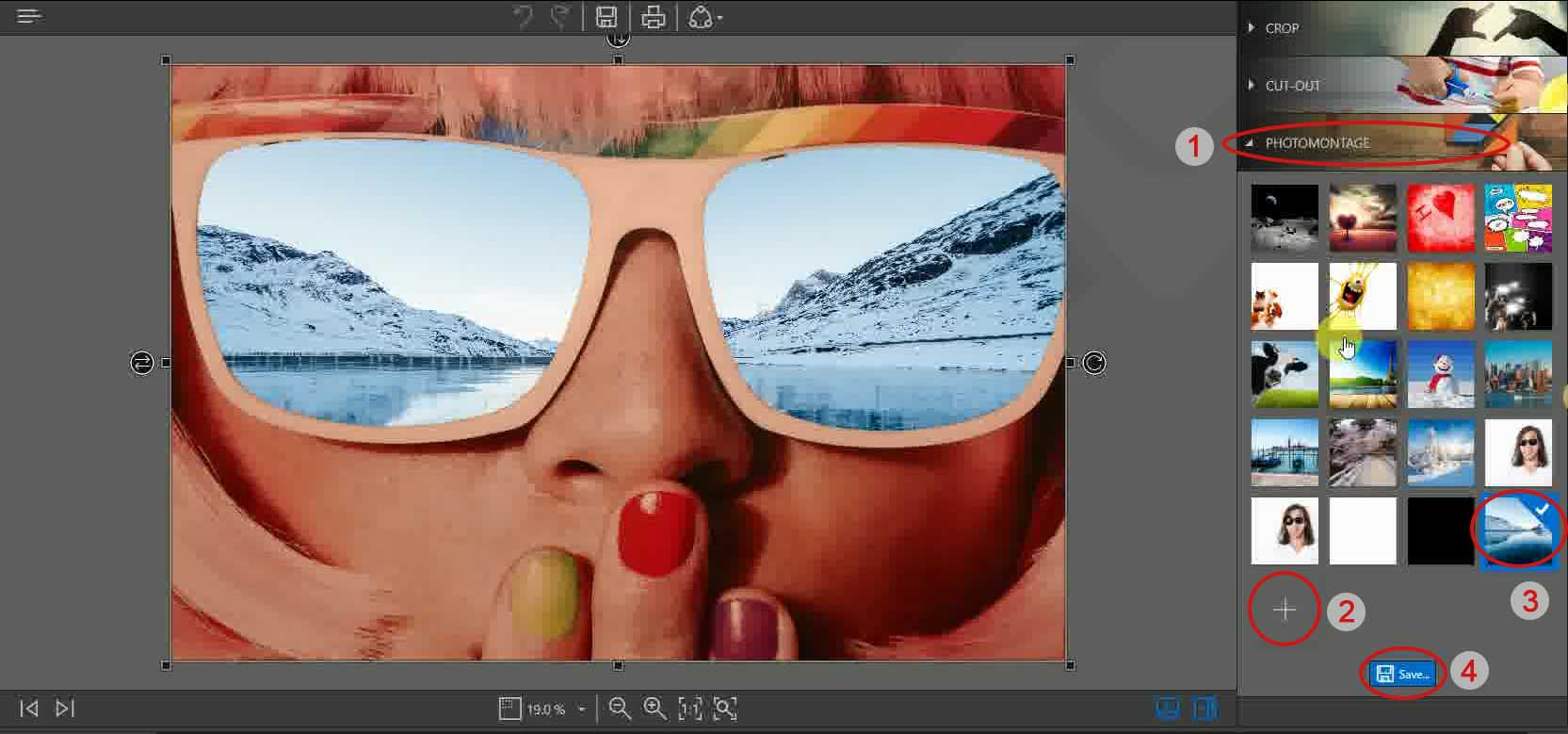Click the fit-to-screen zoom icon
The height and width of the screenshot is (734, 1568).
point(725,708)
